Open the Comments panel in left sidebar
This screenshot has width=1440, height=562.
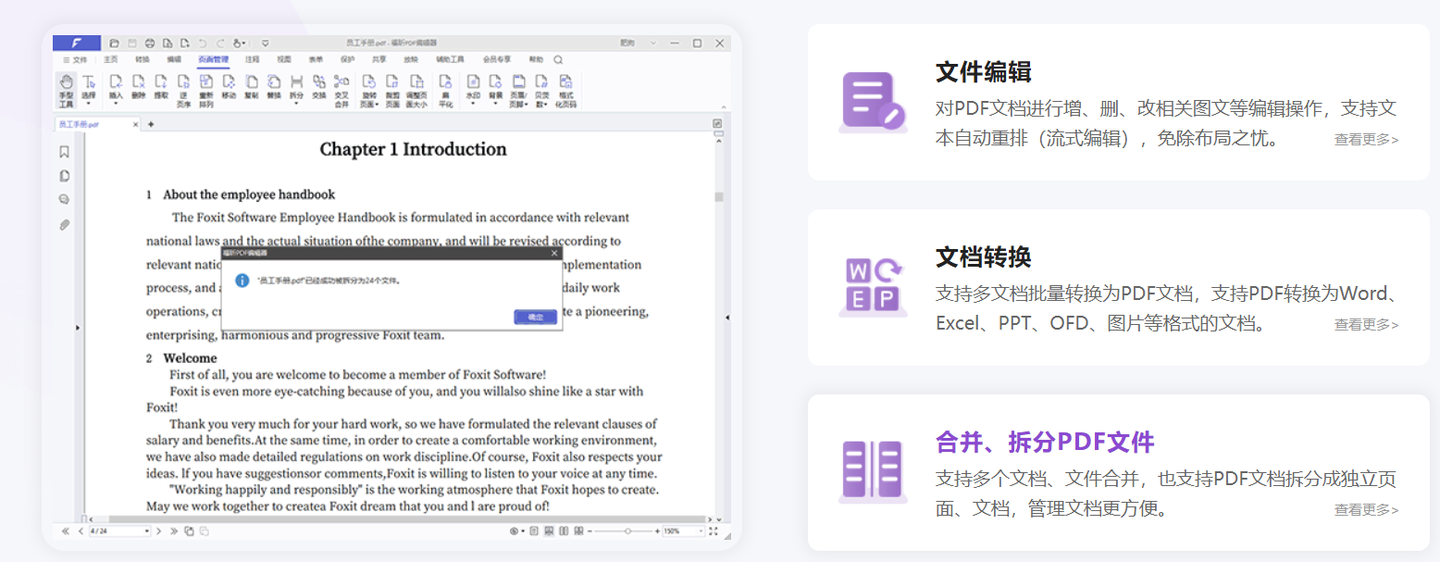coord(64,200)
